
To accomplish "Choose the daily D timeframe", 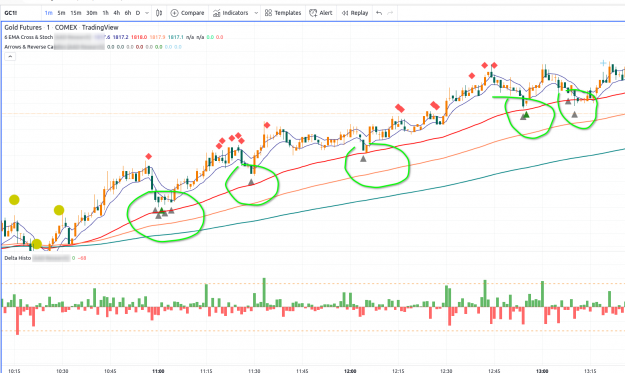I will coord(138,13).
